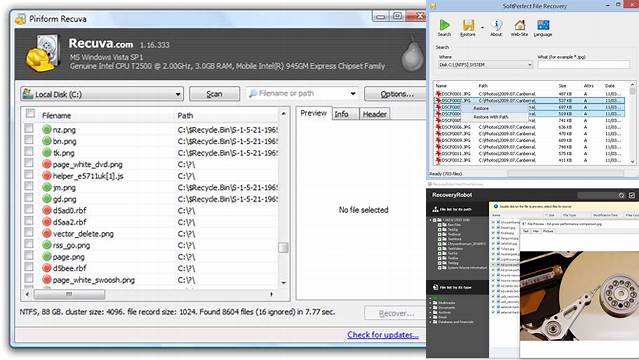Image resolution: width=639 pixels, height=360 pixels.
Task: Click the SoftPerfect results vertical scrollbar
Action: 632,123
